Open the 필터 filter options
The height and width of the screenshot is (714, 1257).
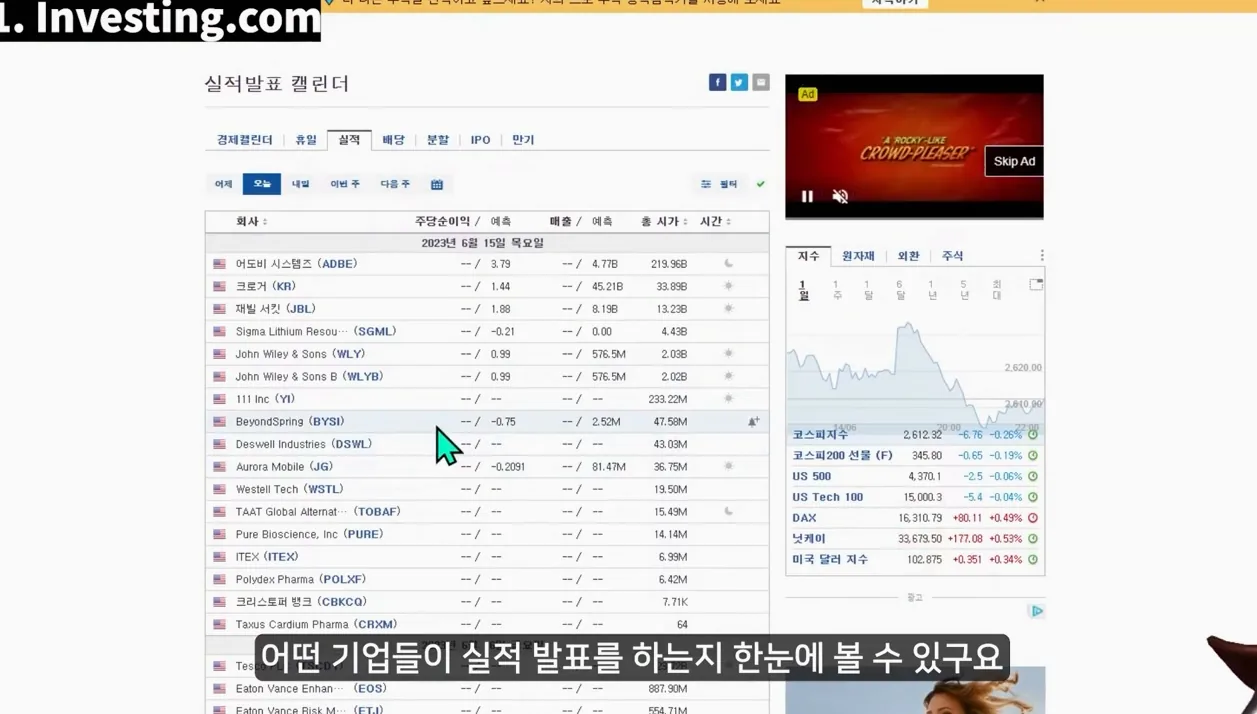click(x=719, y=184)
